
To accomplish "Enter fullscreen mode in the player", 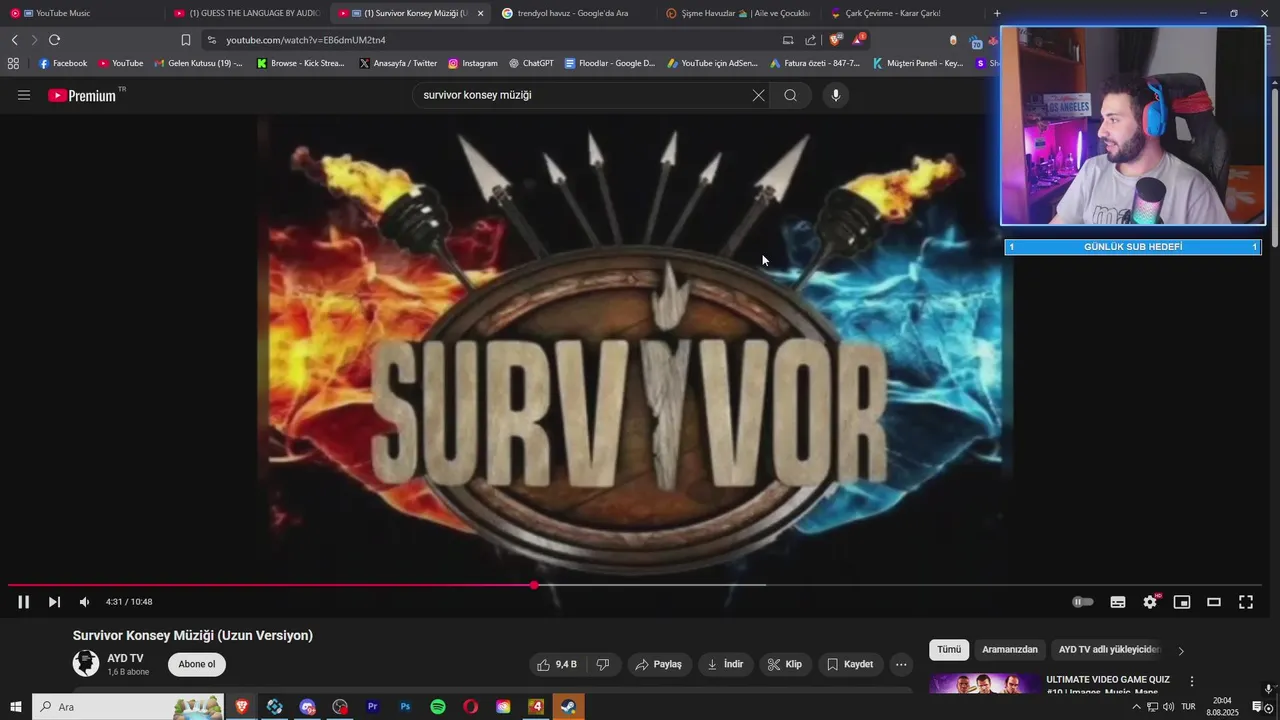I will [x=1246, y=602].
